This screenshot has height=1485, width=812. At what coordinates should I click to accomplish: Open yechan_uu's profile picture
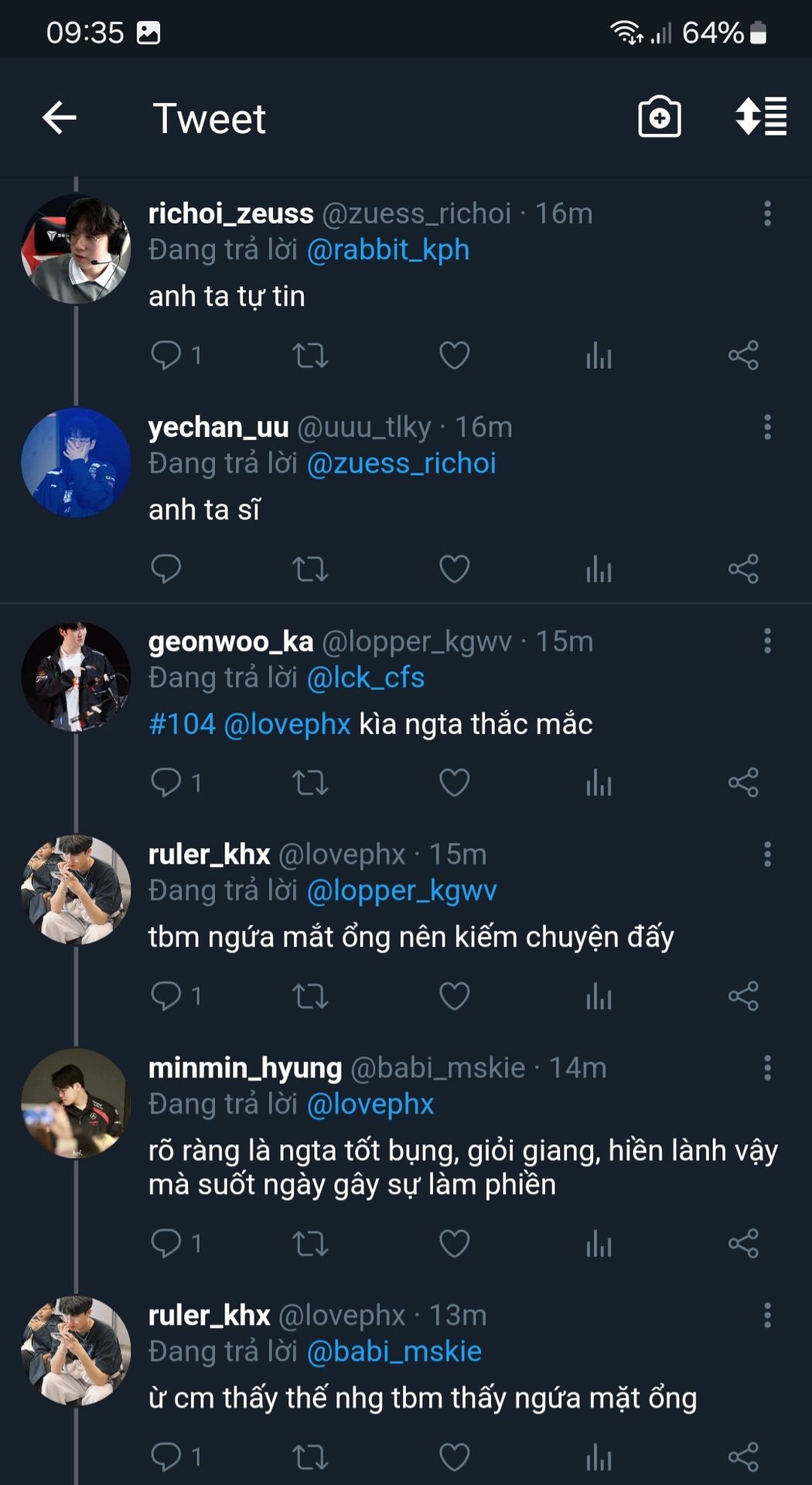coord(76,463)
